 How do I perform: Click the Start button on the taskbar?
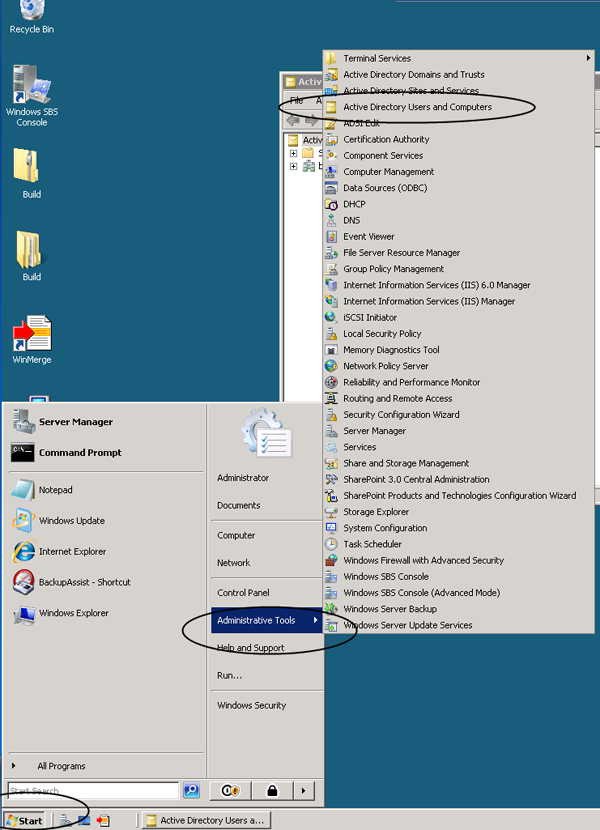point(25,821)
